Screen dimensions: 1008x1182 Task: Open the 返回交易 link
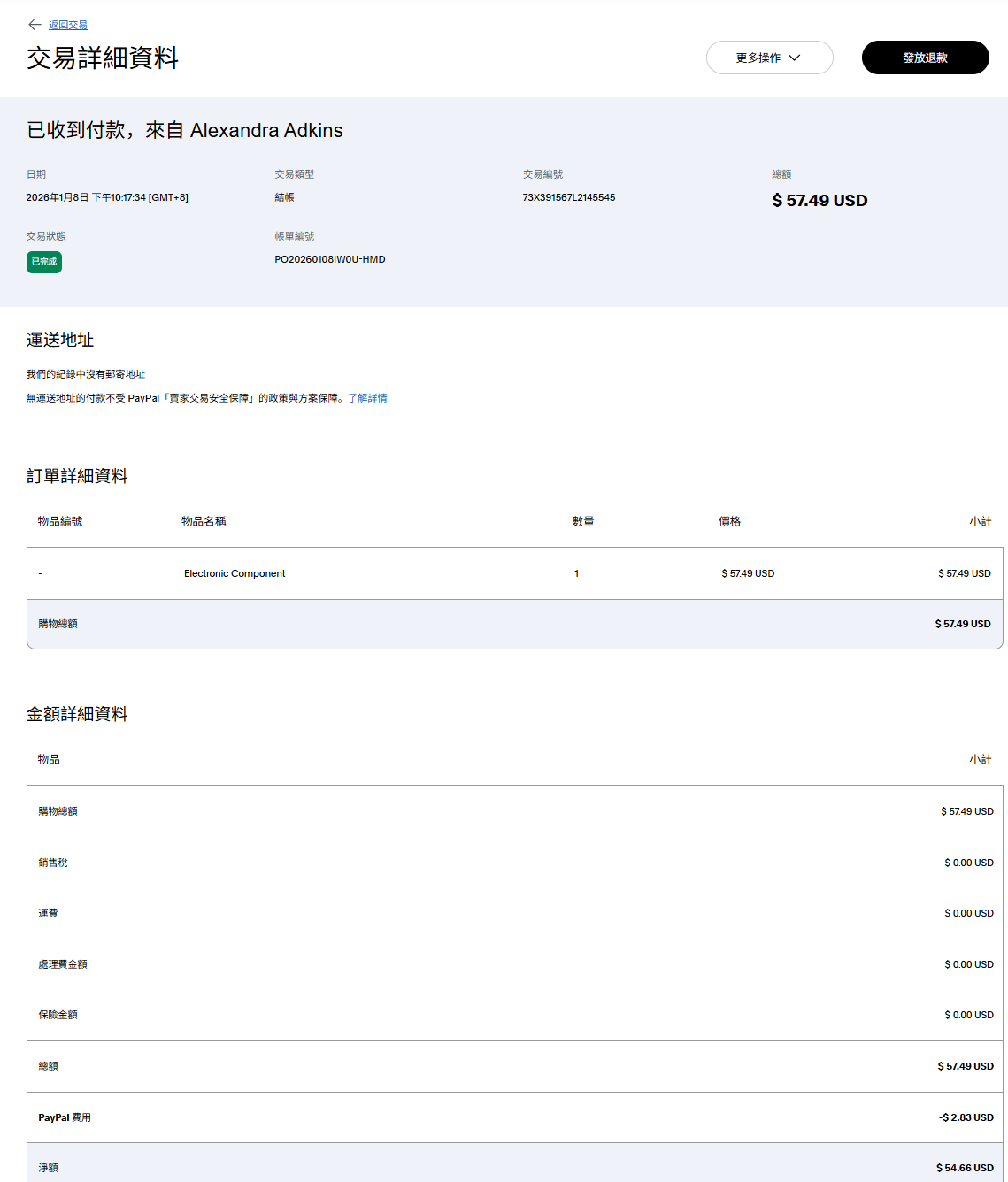point(68,25)
